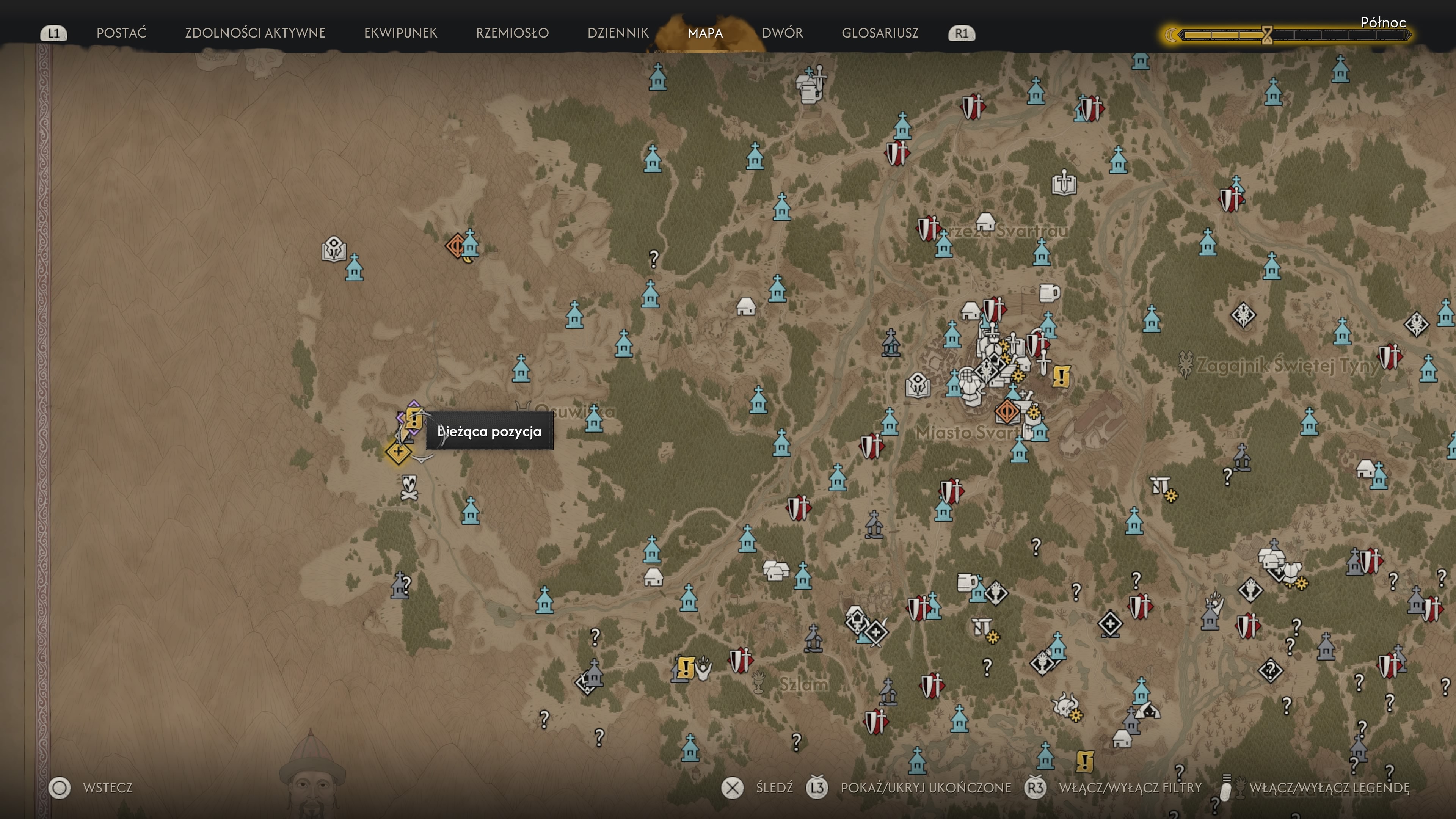Viewport: 1456px width, 819px height.
Task: Click the R1 next-tab button
Action: [962, 33]
